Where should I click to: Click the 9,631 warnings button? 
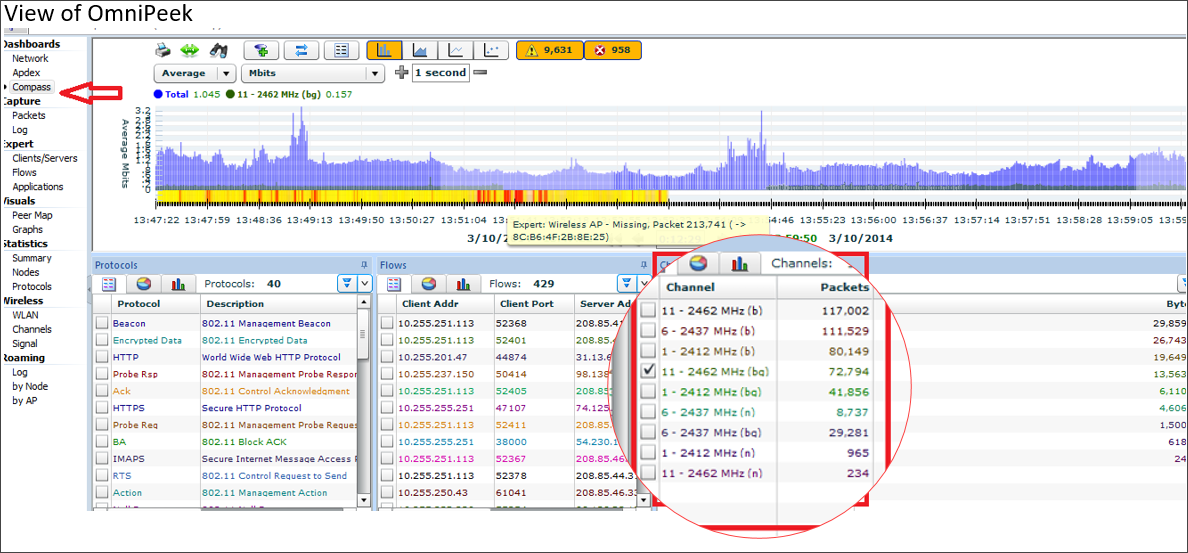point(549,51)
